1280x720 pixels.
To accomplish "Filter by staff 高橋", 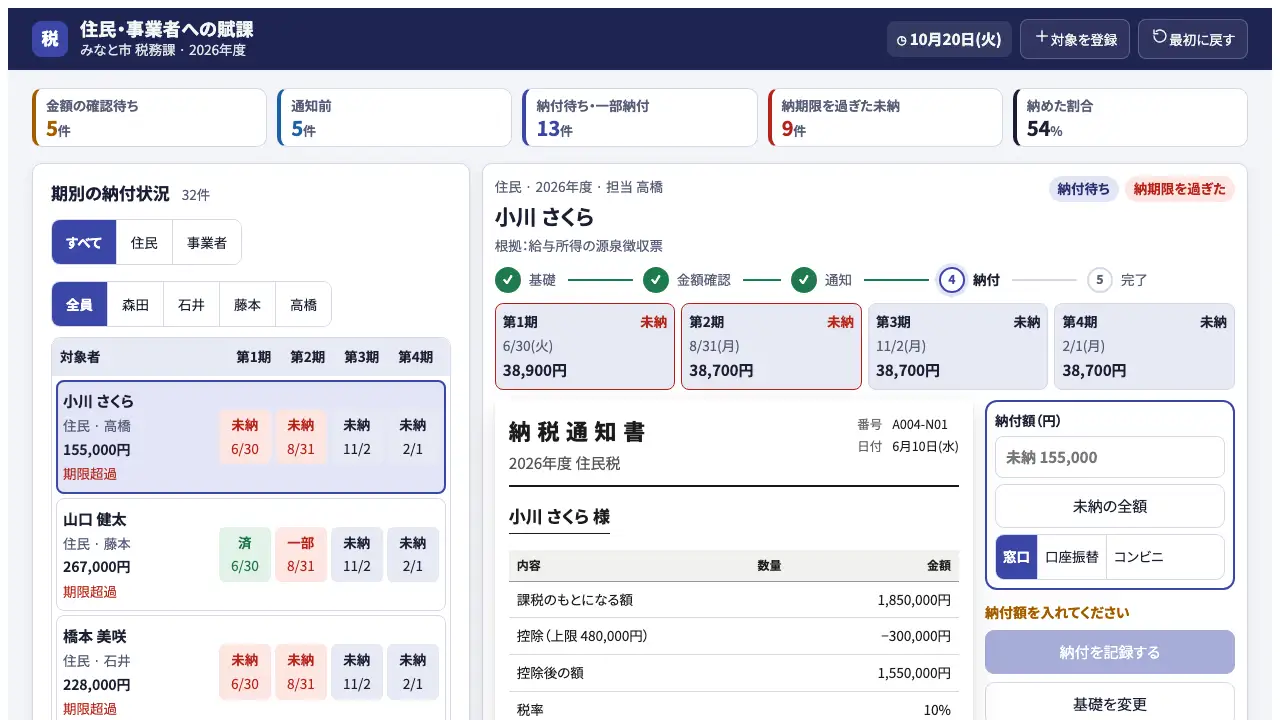I will (x=303, y=304).
